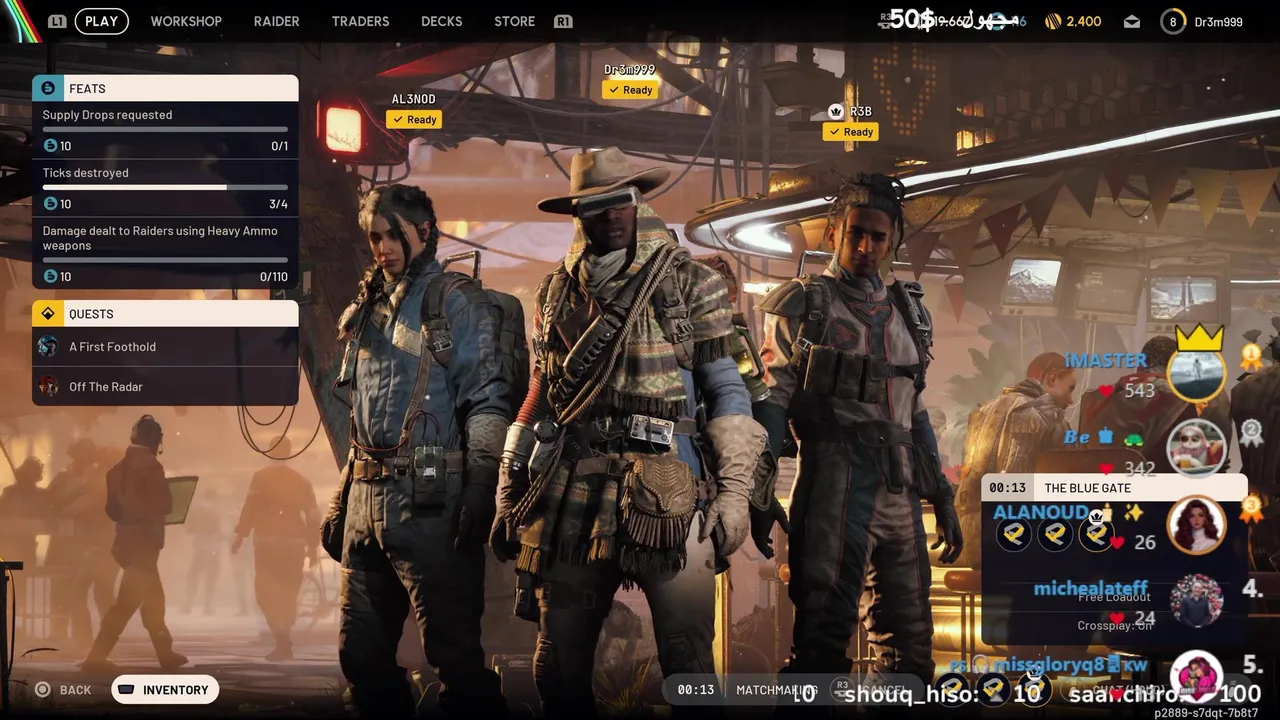Open the A First Foothold quest
Image resolution: width=1280 pixels, height=720 pixels.
click(165, 347)
